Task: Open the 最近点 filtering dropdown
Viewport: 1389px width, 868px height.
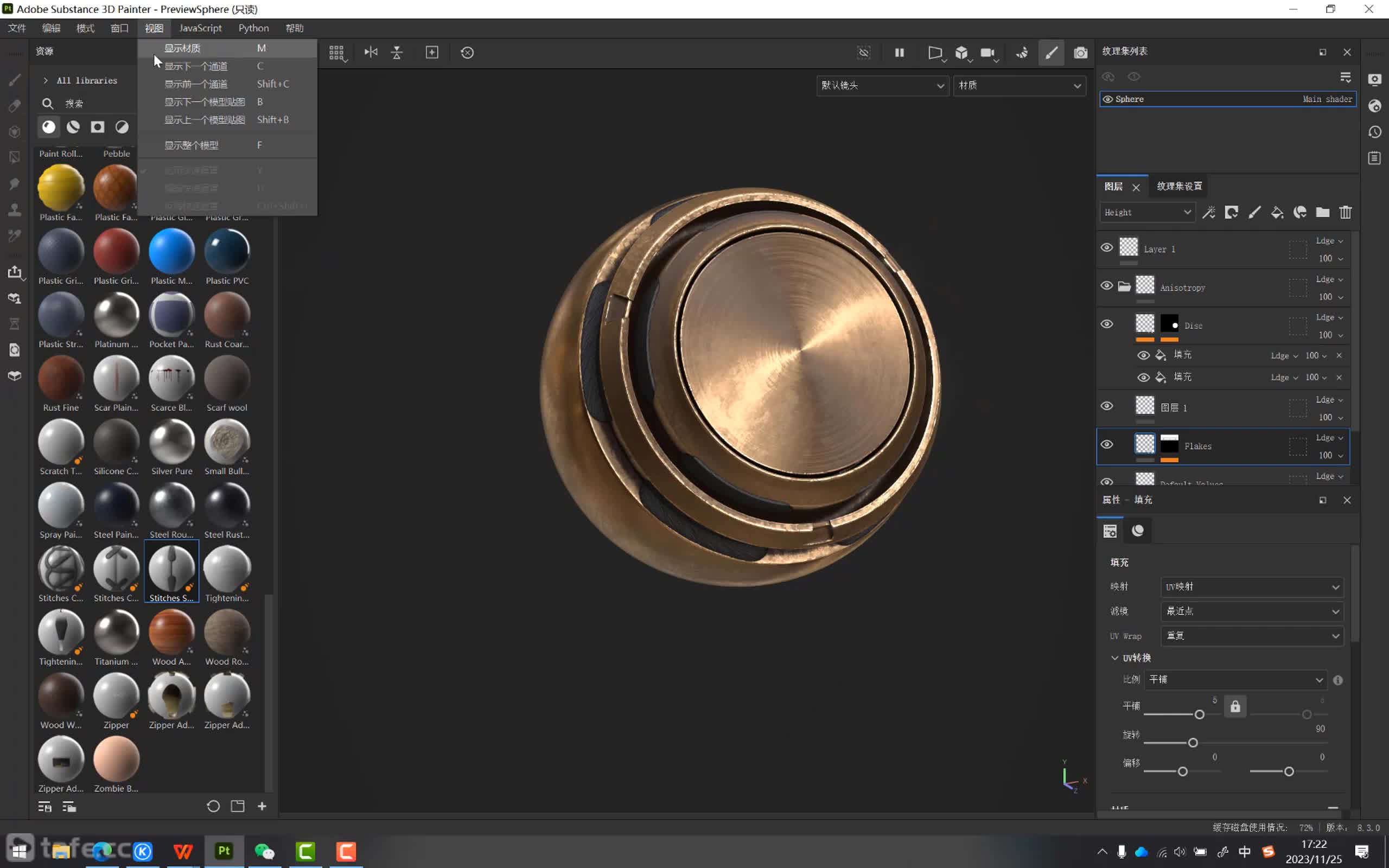Action: click(1252, 611)
